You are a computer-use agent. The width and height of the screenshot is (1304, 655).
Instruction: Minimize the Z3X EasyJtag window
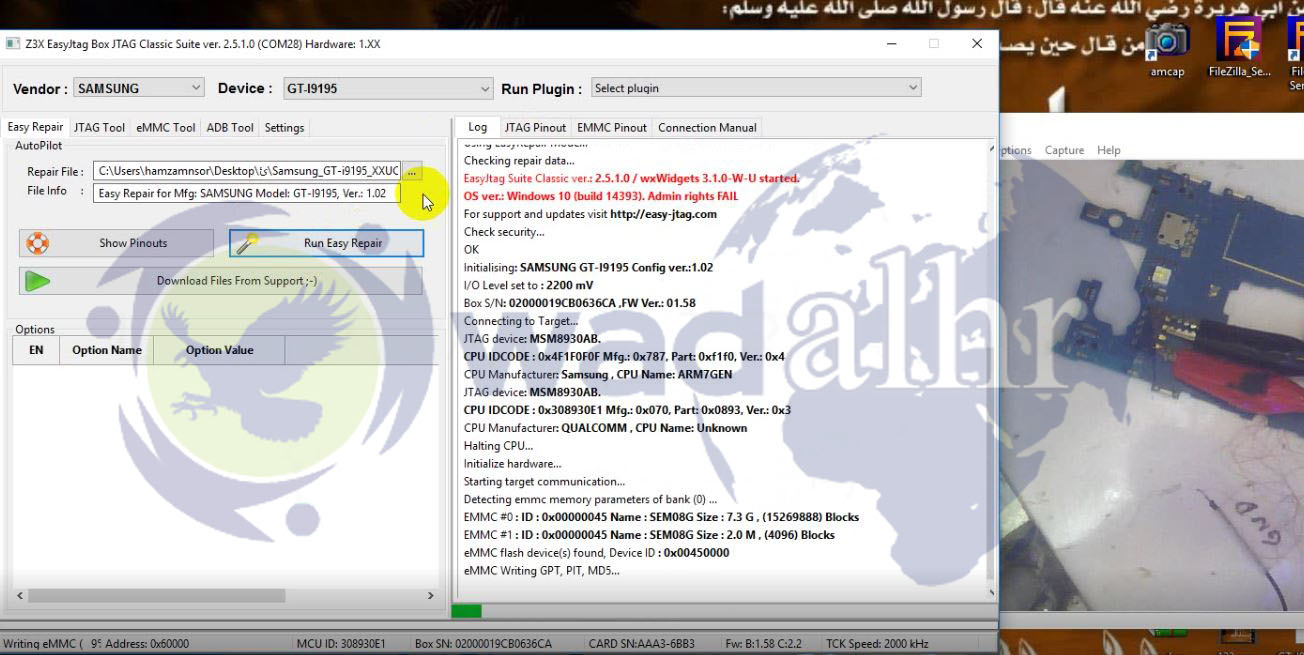click(x=890, y=44)
